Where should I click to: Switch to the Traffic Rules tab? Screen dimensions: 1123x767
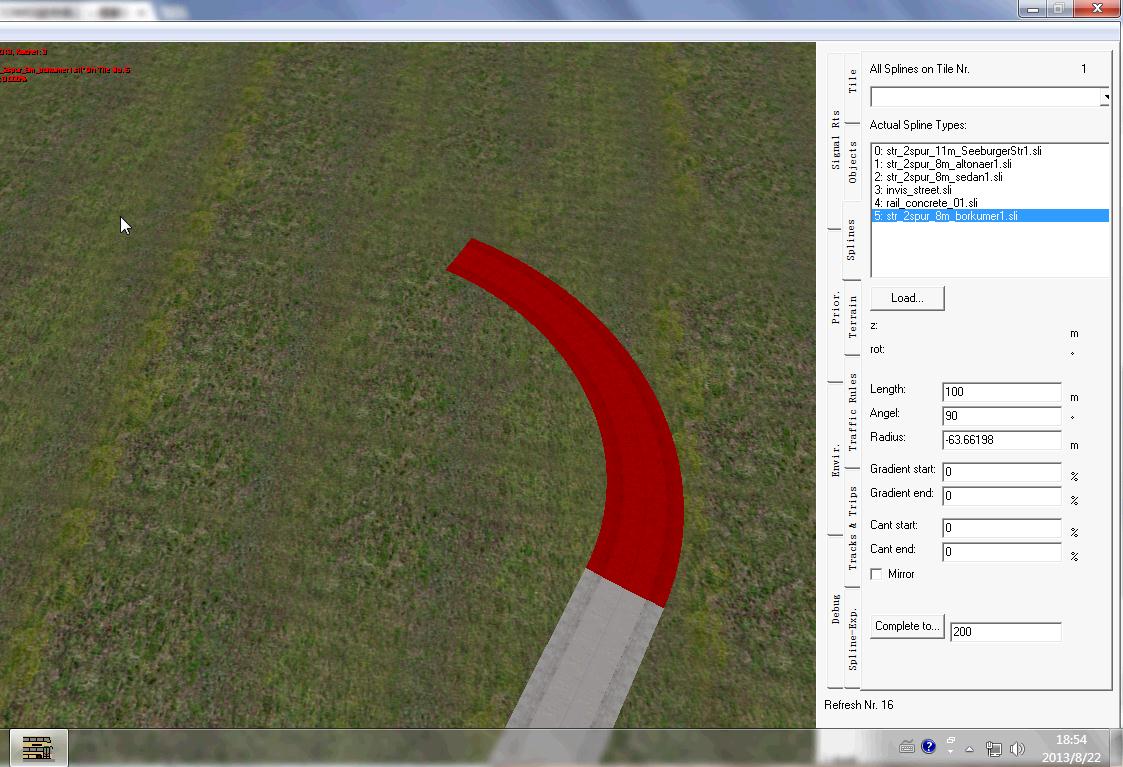[853, 411]
